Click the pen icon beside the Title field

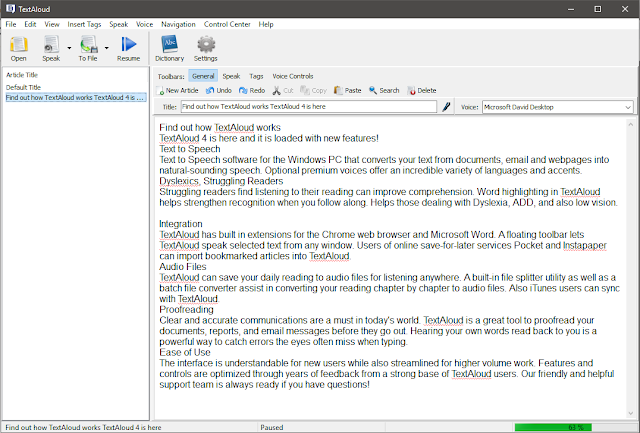click(x=446, y=107)
